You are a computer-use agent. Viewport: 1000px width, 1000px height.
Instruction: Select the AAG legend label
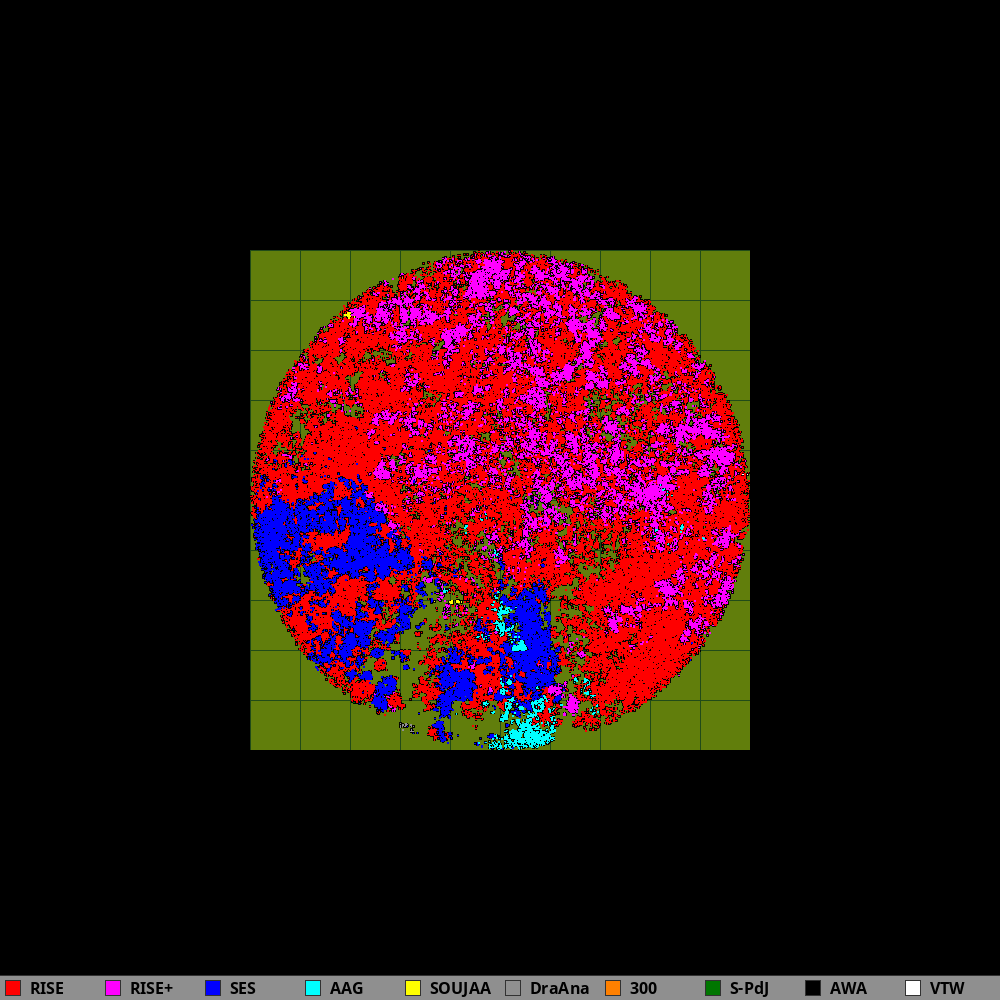(x=346, y=989)
